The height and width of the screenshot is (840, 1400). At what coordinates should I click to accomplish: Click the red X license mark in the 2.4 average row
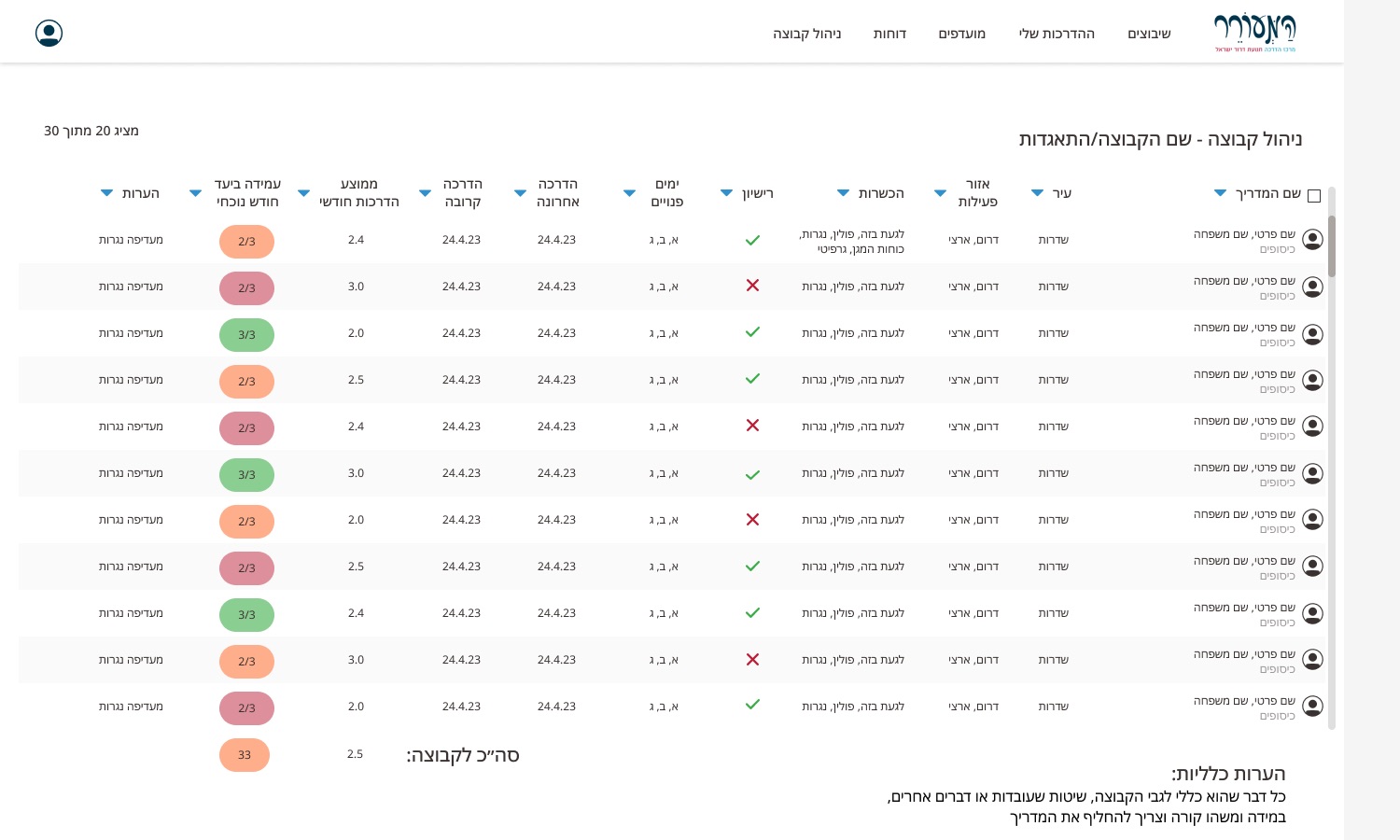pyautogui.click(x=752, y=426)
